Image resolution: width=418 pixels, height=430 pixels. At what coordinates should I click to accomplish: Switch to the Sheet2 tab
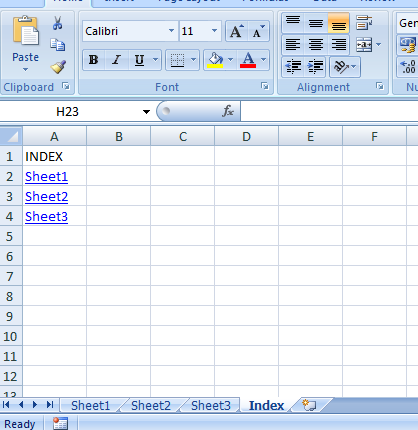151,405
